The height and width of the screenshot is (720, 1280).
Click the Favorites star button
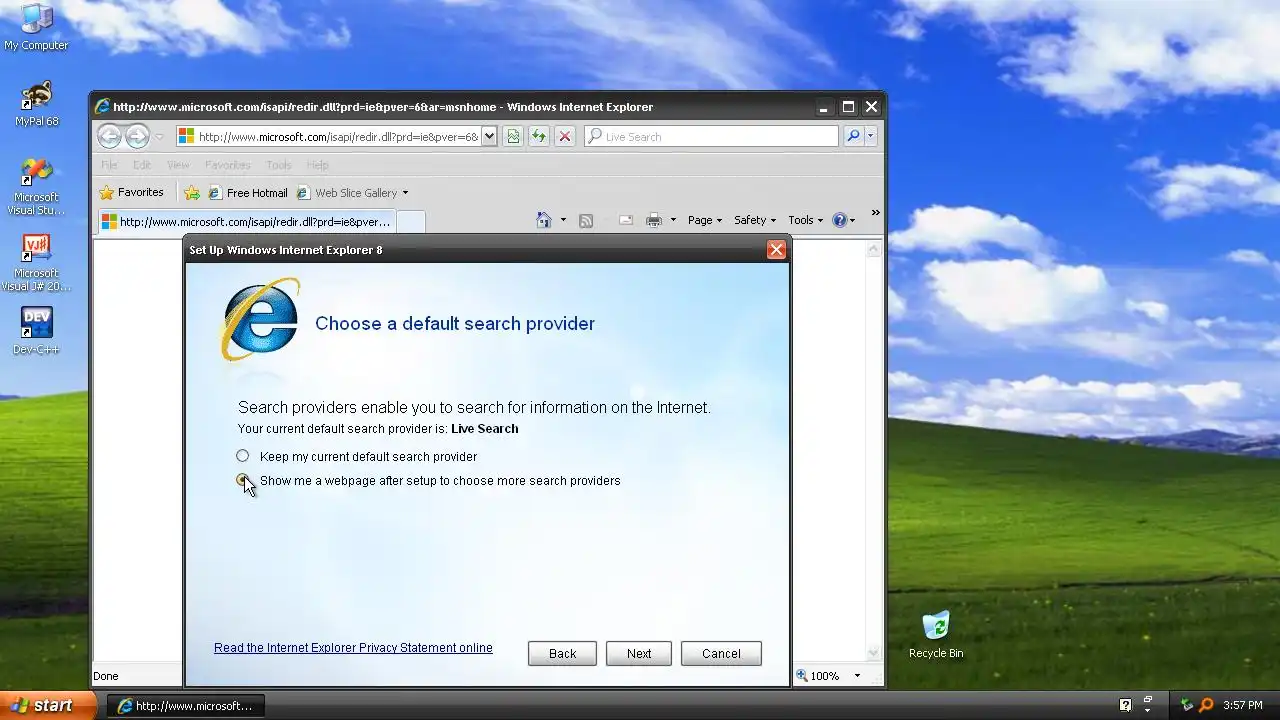(131, 193)
